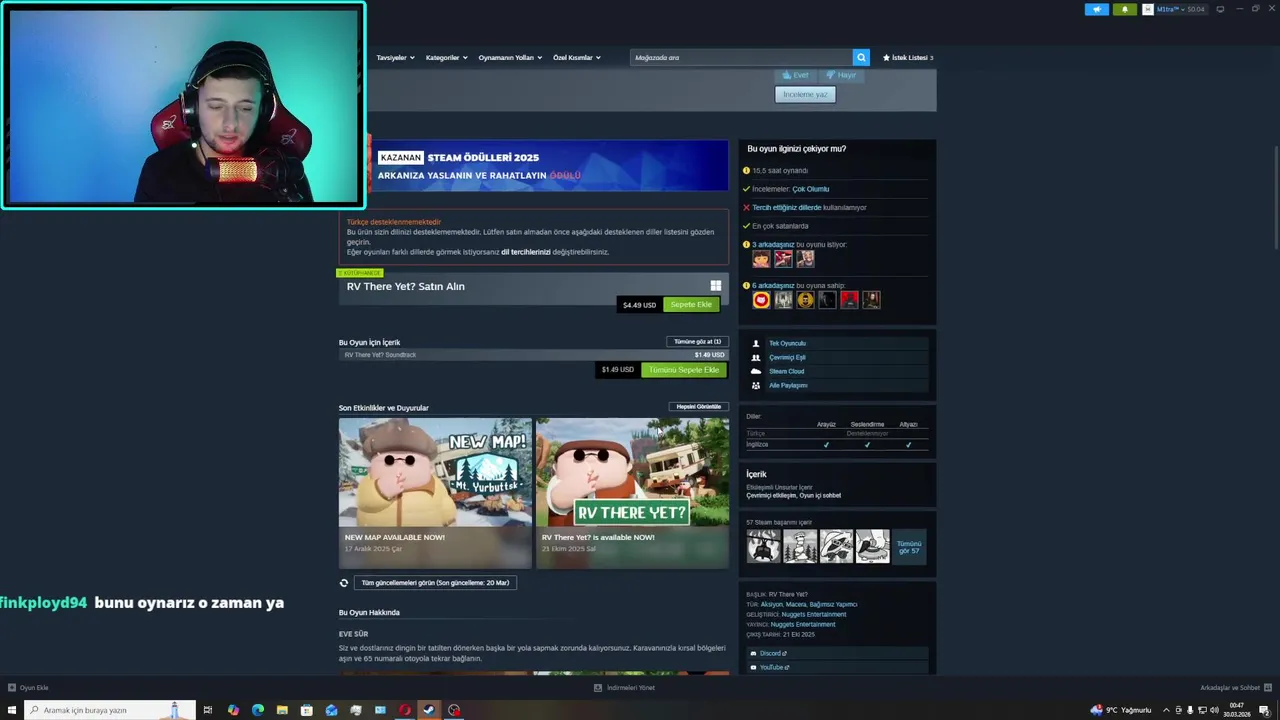Image resolution: width=1280 pixels, height=720 pixels.
Task: Click the $4.49 USD price label
Action: (639, 304)
